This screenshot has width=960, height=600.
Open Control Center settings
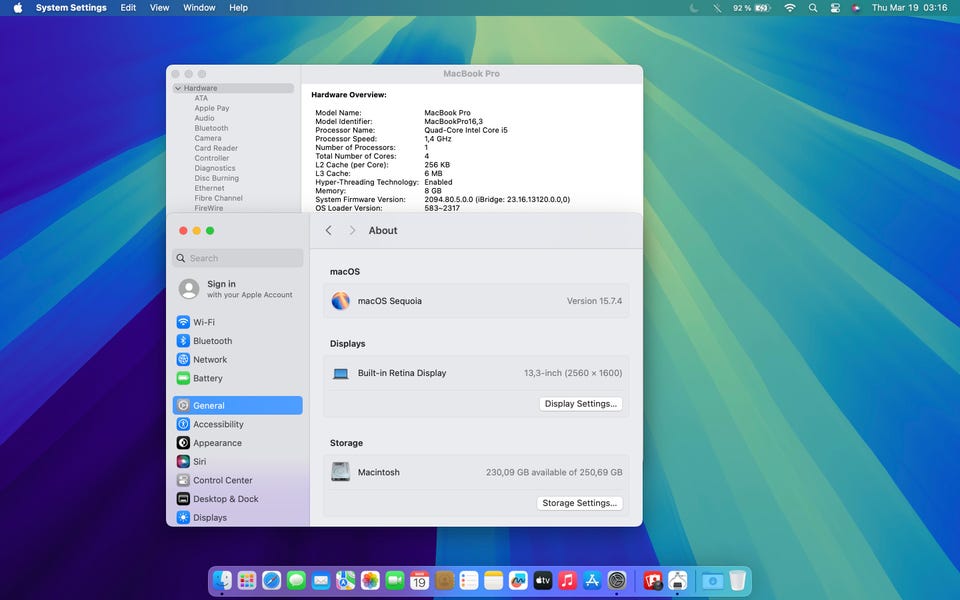click(x=222, y=480)
